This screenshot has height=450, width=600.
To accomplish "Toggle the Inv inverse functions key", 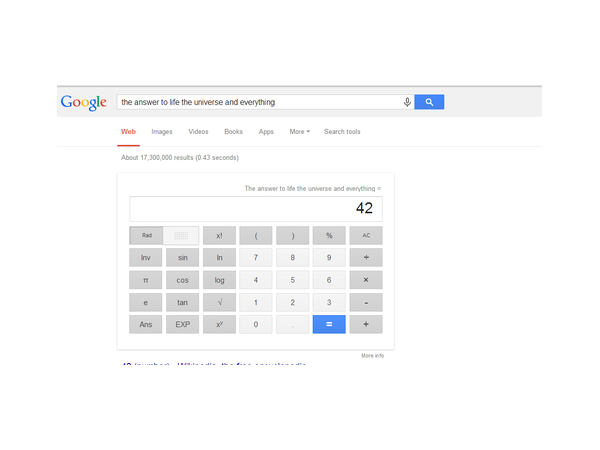I will pyautogui.click(x=146, y=258).
